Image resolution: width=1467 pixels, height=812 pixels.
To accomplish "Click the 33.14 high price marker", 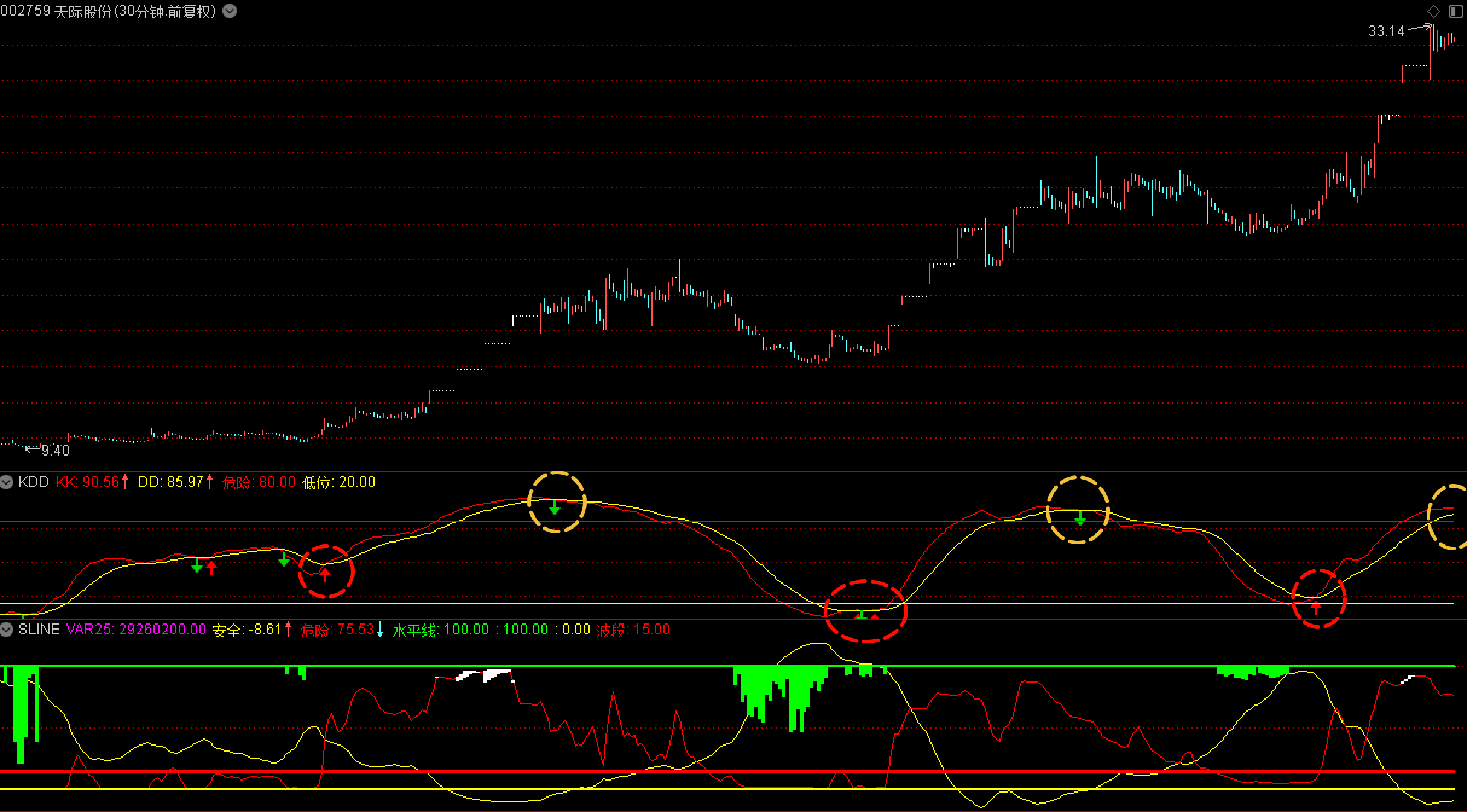I will [1386, 31].
